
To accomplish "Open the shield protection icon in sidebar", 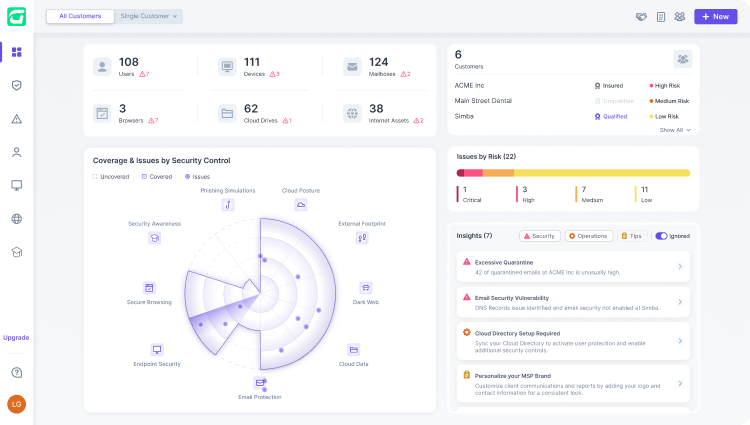I will click(x=17, y=85).
